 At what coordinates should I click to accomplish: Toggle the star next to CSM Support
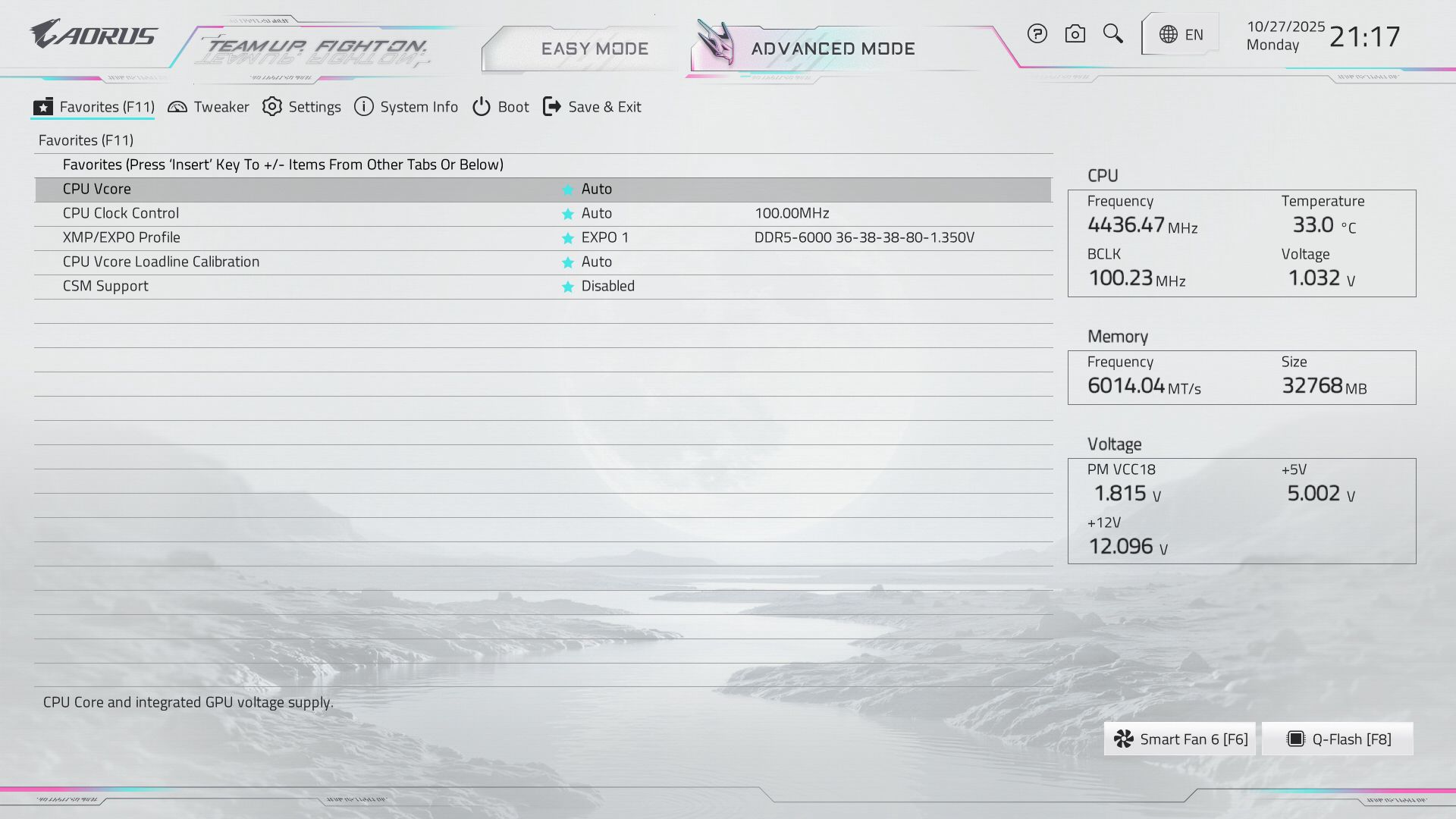567,287
